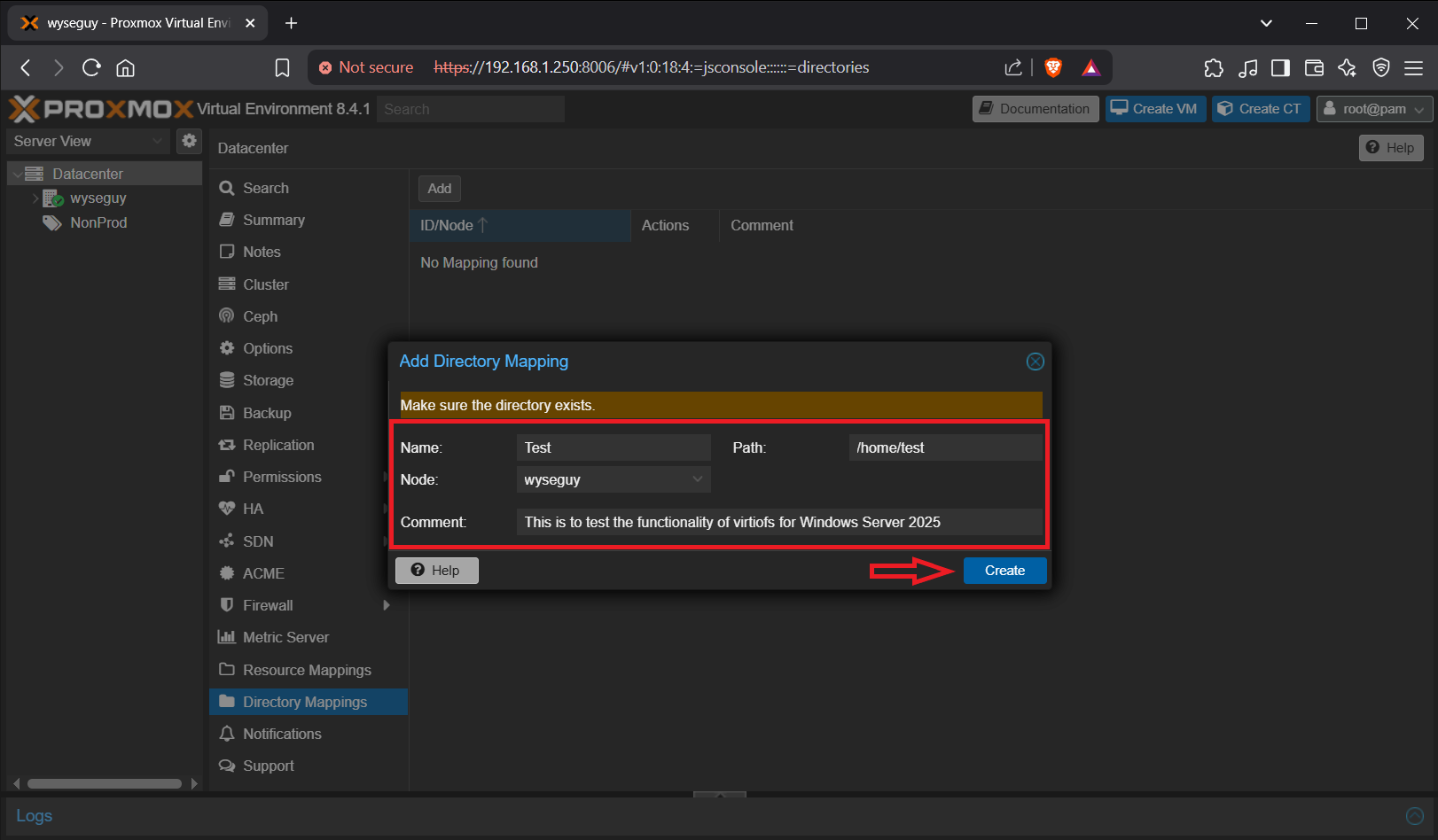Open the Firewall menu item
Viewport: 1438px width, 840px height.
[x=308, y=605]
